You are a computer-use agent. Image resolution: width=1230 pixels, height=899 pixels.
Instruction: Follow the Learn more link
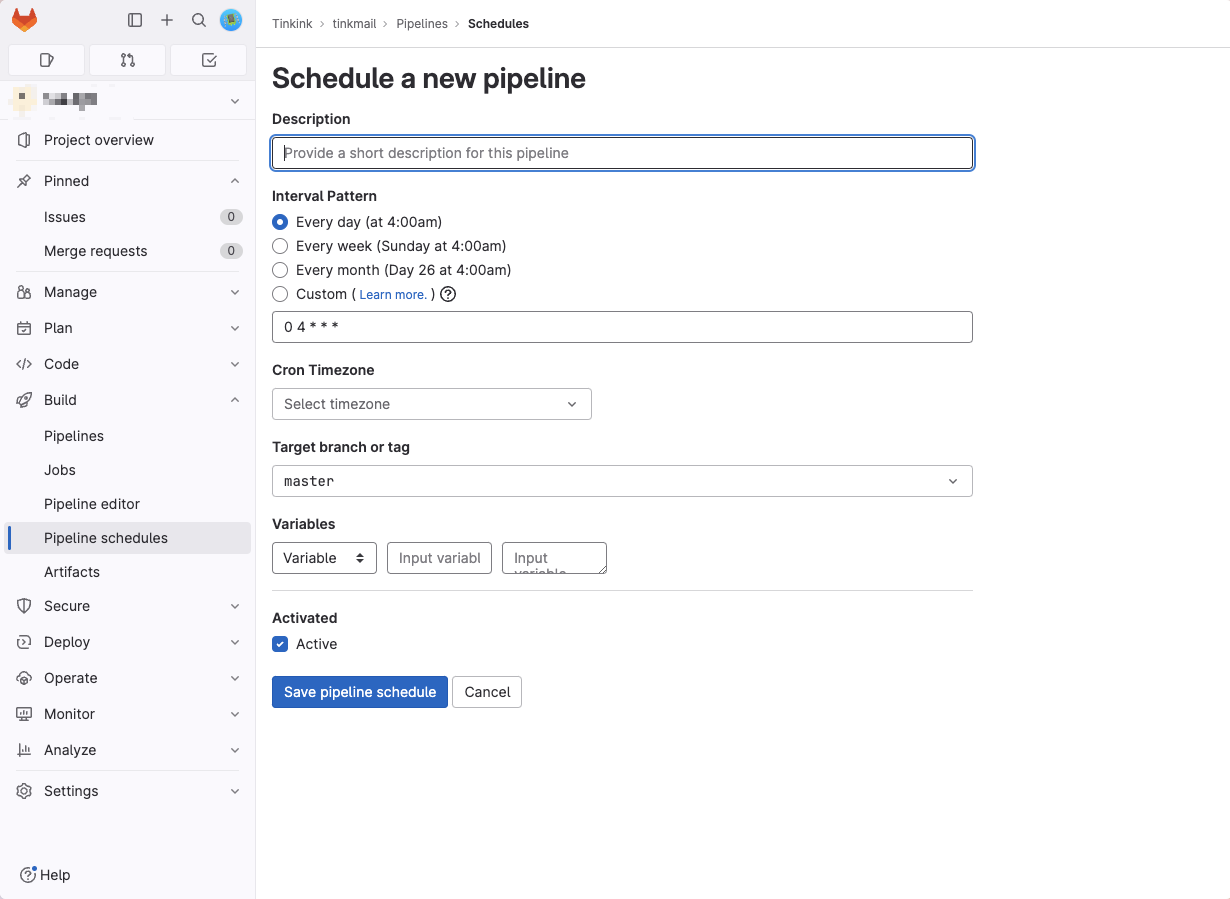(393, 295)
